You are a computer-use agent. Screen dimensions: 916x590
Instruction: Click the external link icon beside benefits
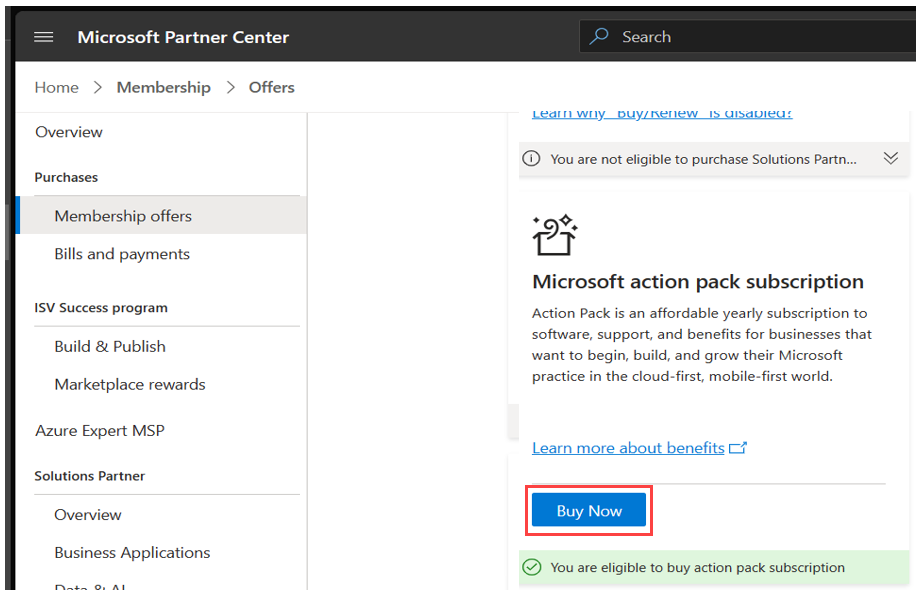pos(738,447)
